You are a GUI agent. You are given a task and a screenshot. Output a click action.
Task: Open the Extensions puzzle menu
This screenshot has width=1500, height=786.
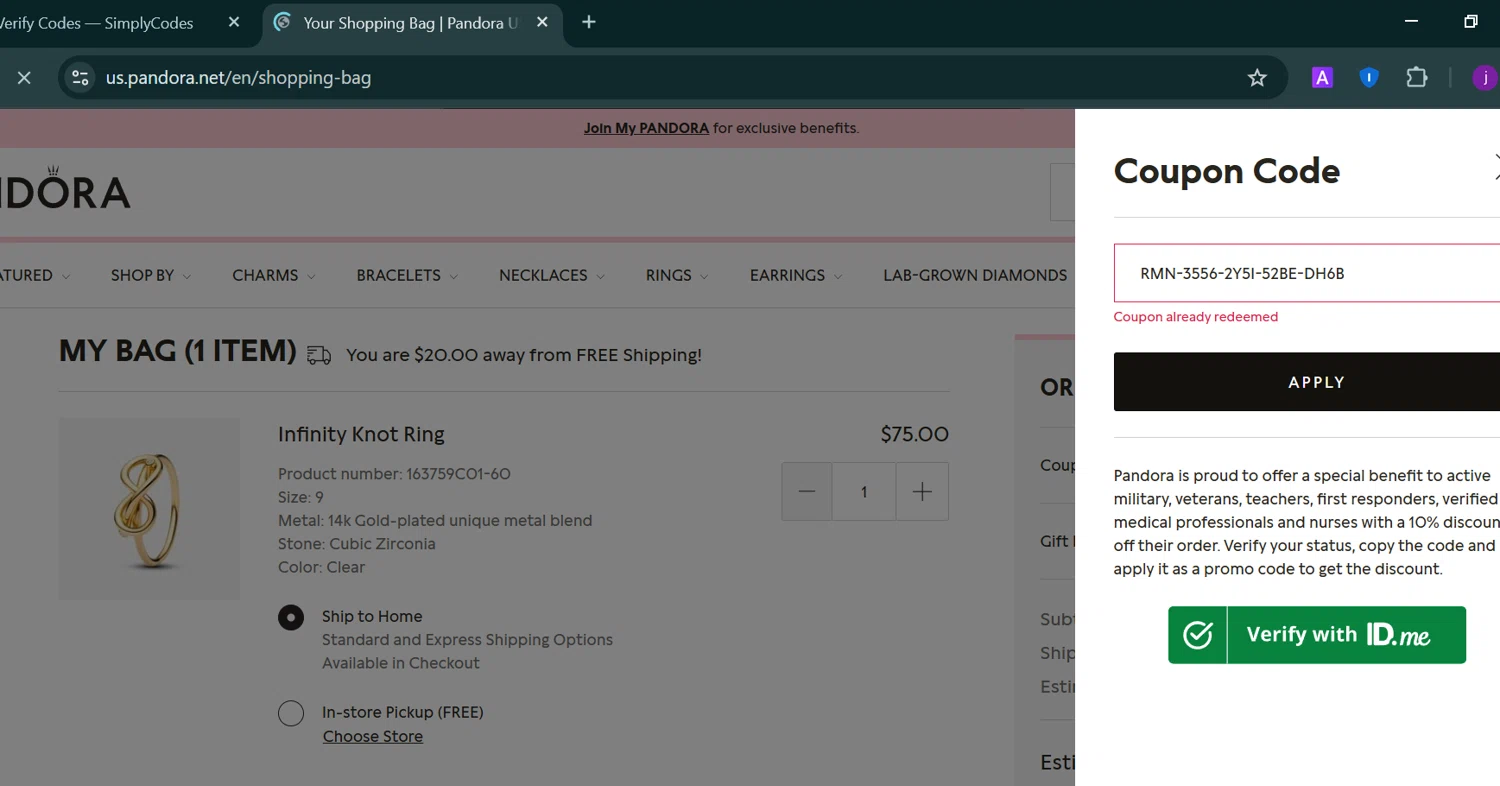click(x=1417, y=78)
